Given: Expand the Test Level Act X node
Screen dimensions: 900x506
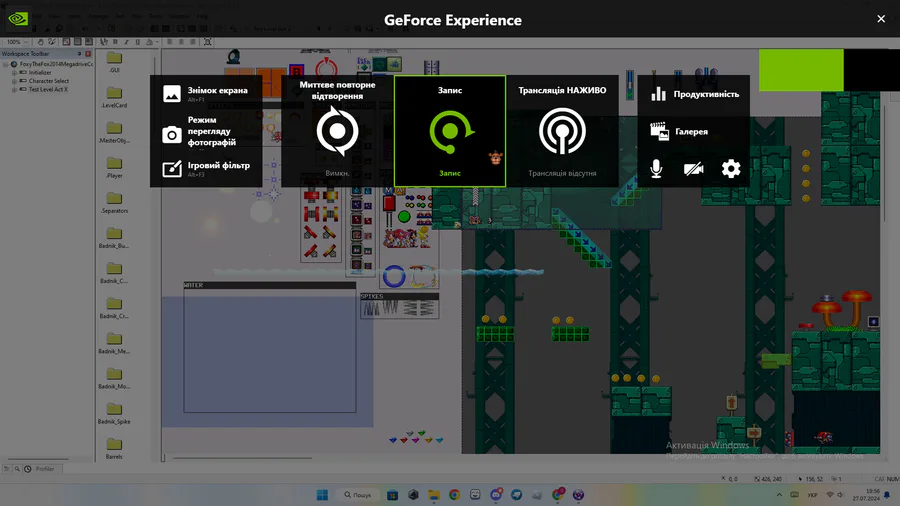Looking at the screenshot, I should point(14,89).
